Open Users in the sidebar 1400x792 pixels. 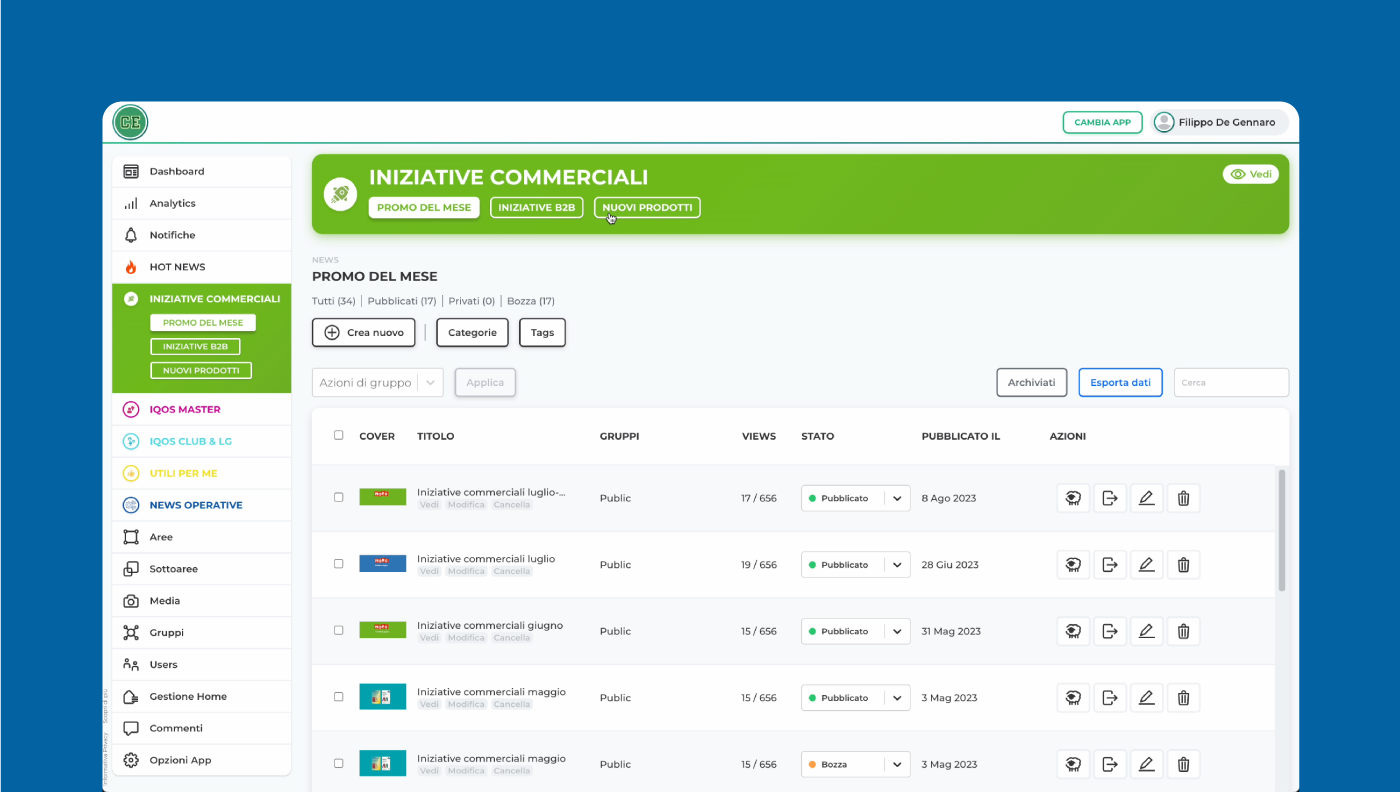coord(201,665)
